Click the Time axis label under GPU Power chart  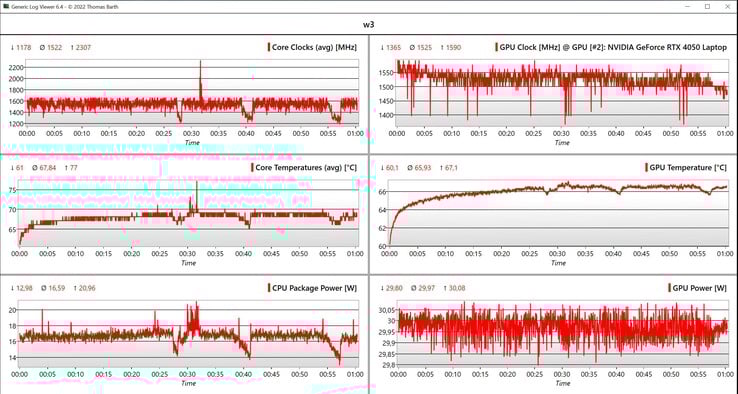pos(563,383)
